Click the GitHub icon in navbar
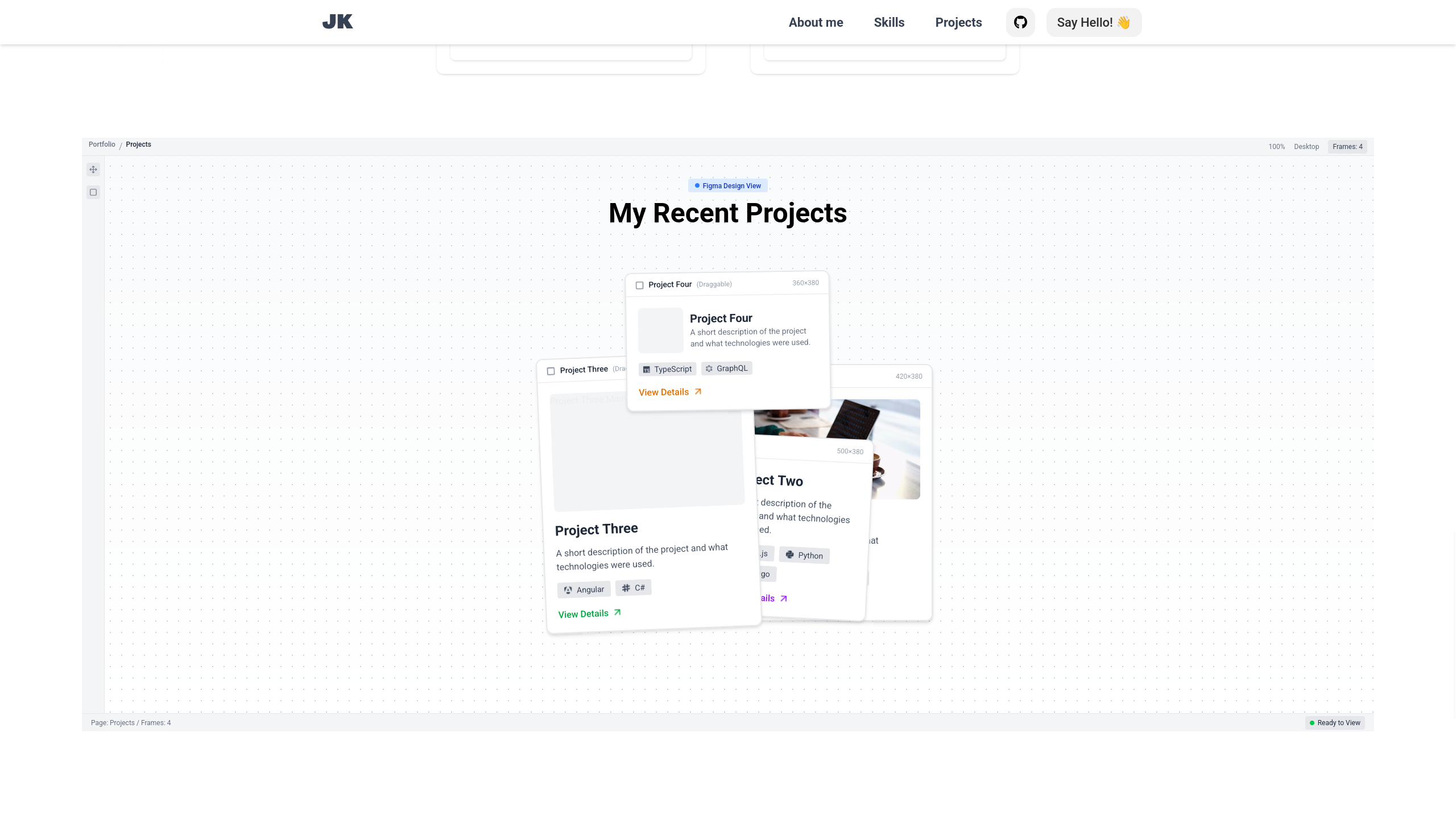The width and height of the screenshot is (1456, 819). pos(1020,22)
